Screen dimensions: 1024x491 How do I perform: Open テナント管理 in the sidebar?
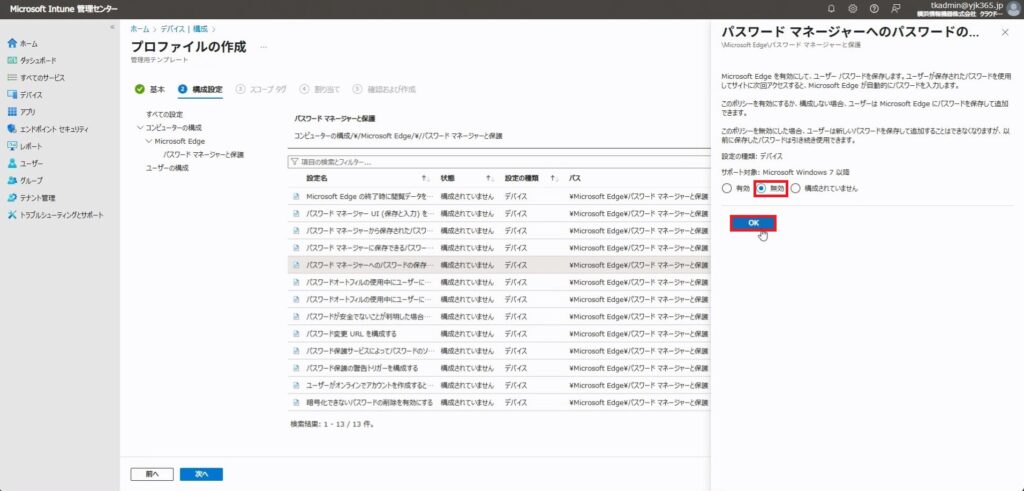click(31, 198)
